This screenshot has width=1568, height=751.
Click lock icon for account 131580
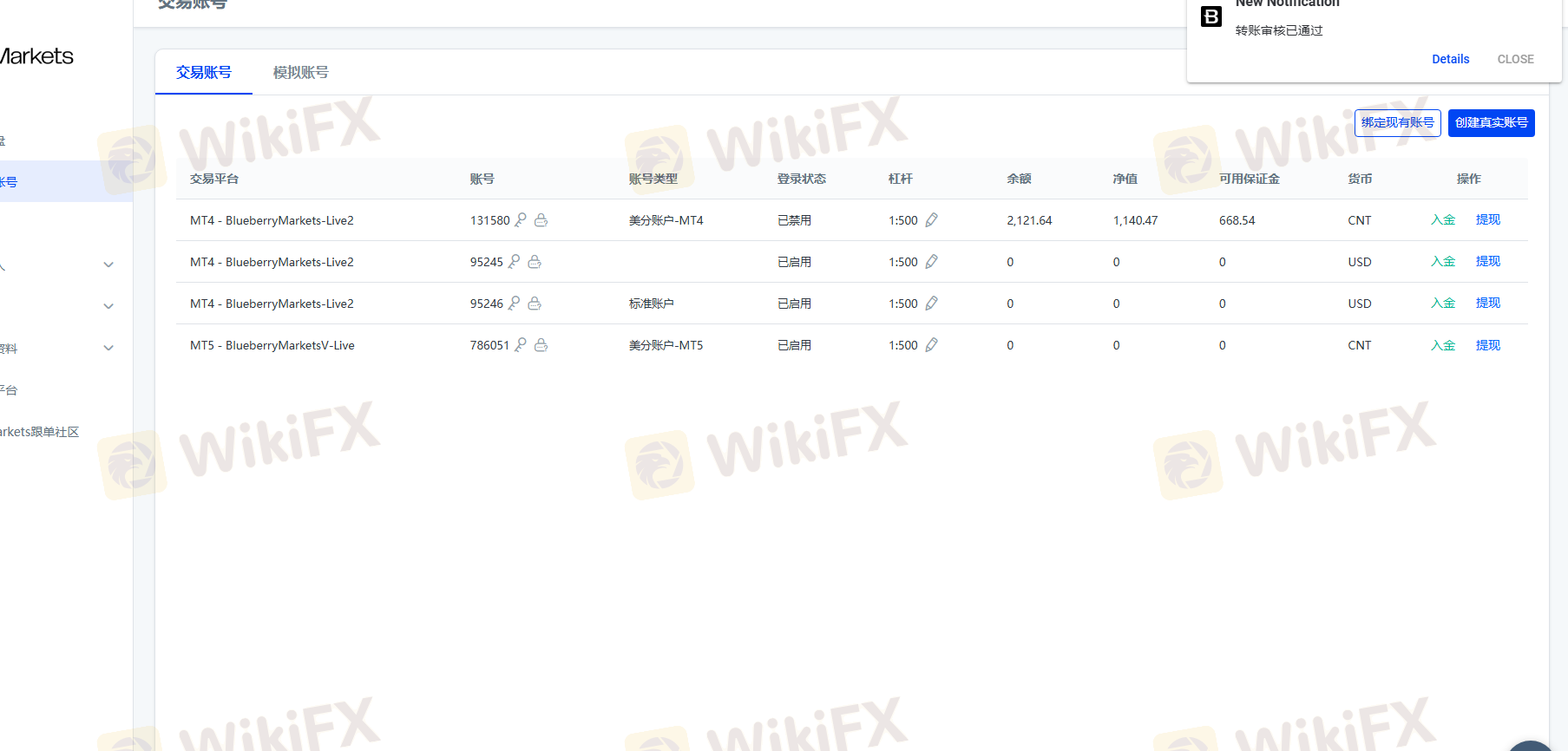[x=541, y=220]
